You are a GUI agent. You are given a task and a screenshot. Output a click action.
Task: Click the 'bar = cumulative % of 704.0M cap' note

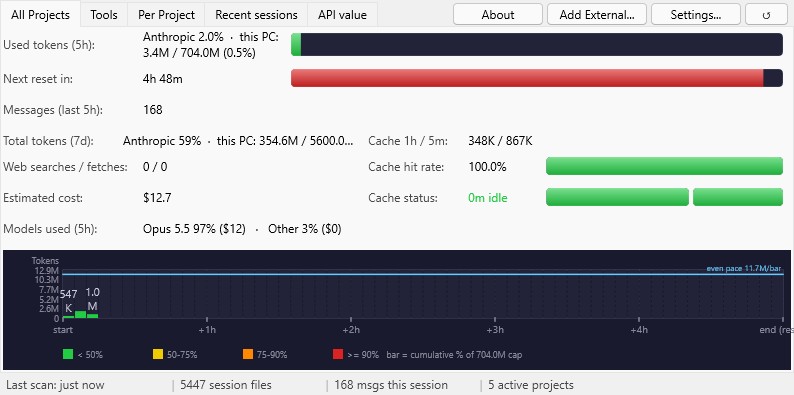pos(454,354)
